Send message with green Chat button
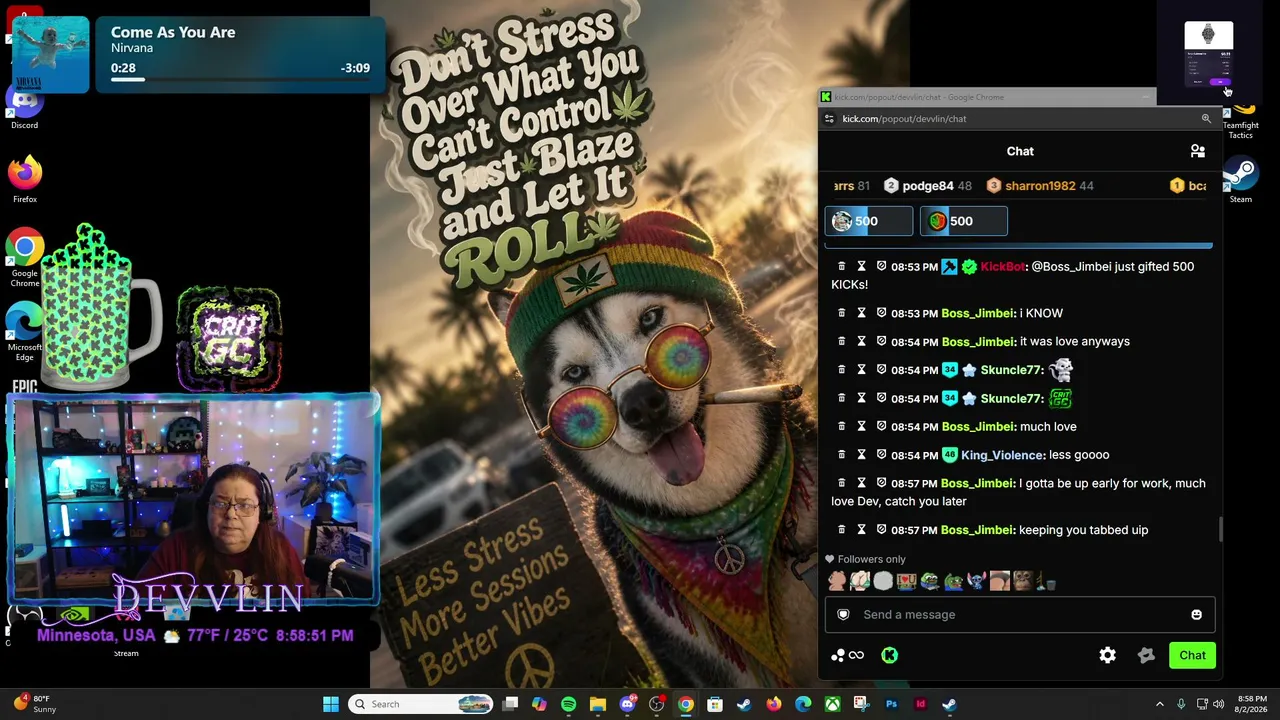The width and height of the screenshot is (1280, 720). click(1192, 655)
